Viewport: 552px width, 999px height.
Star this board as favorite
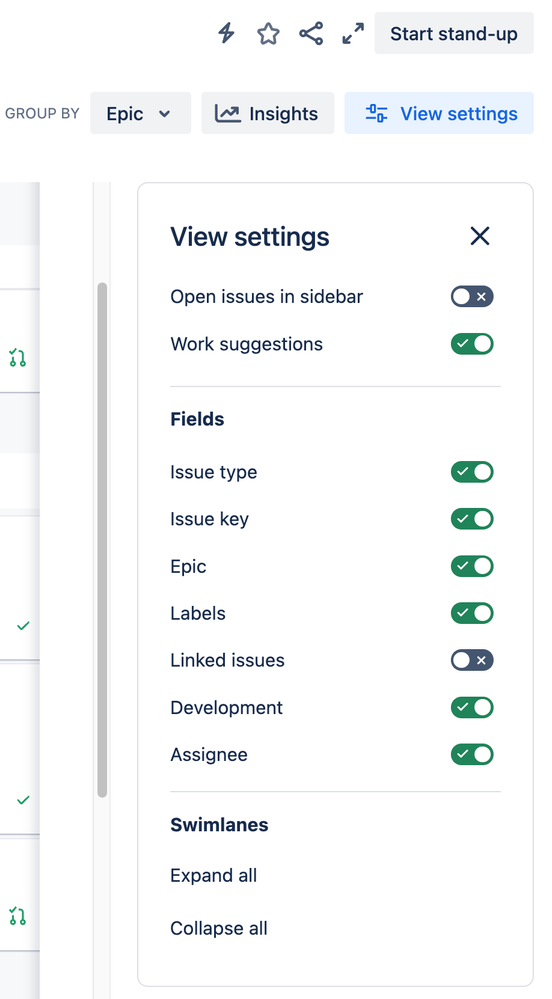pyautogui.click(x=268, y=34)
